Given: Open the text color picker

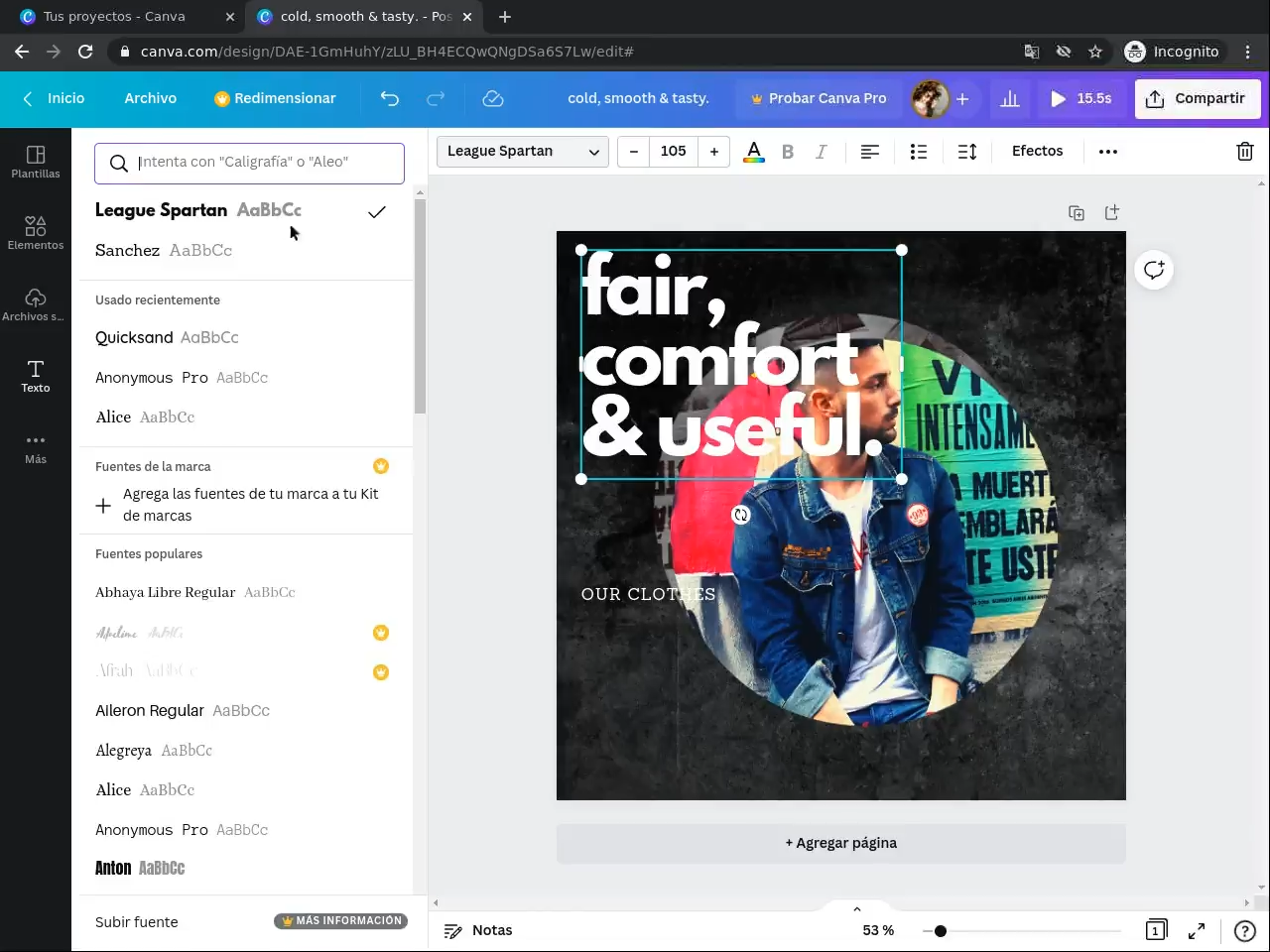Looking at the screenshot, I should pyautogui.click(x=754, y=152).
